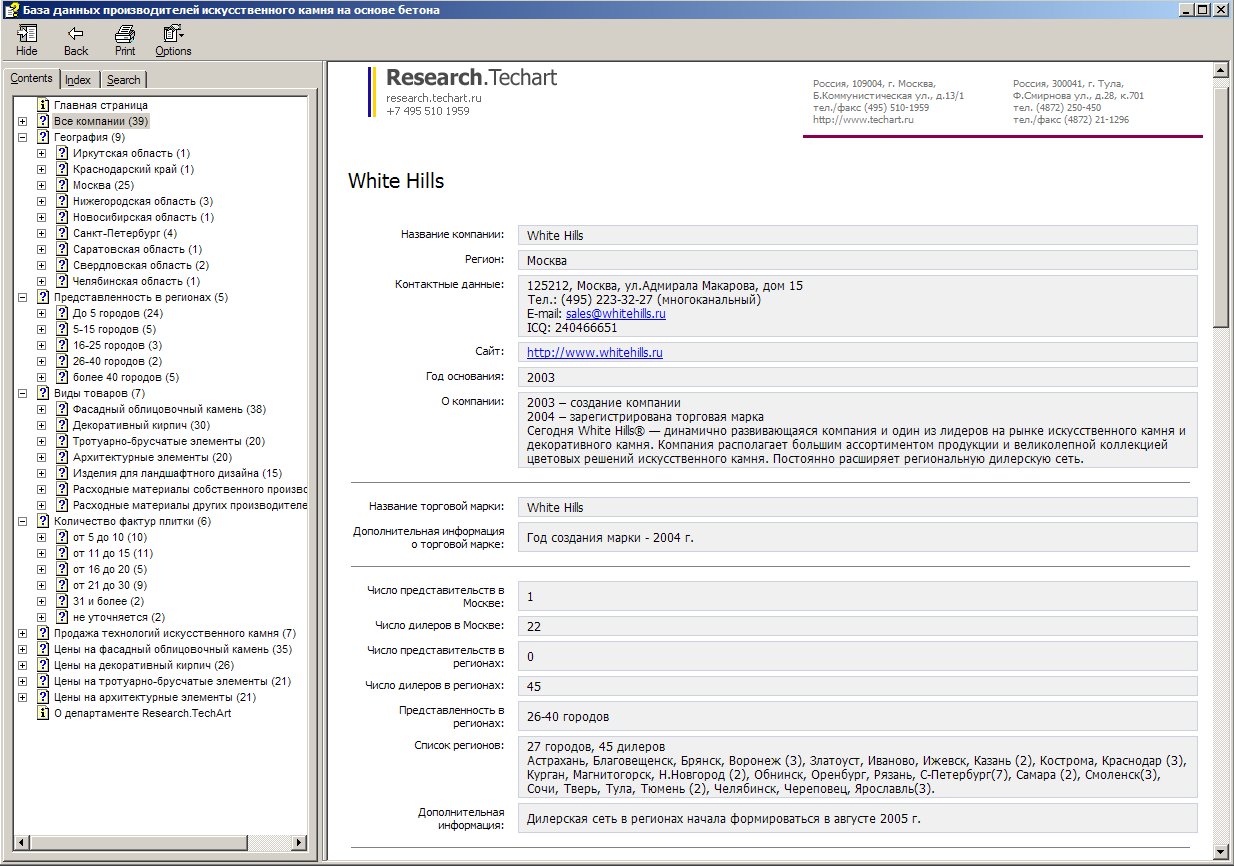Click the topic icon beside Санкт-Петербург (4)
Viewport: 1234px width, 866px height.
tap(62, 233)
